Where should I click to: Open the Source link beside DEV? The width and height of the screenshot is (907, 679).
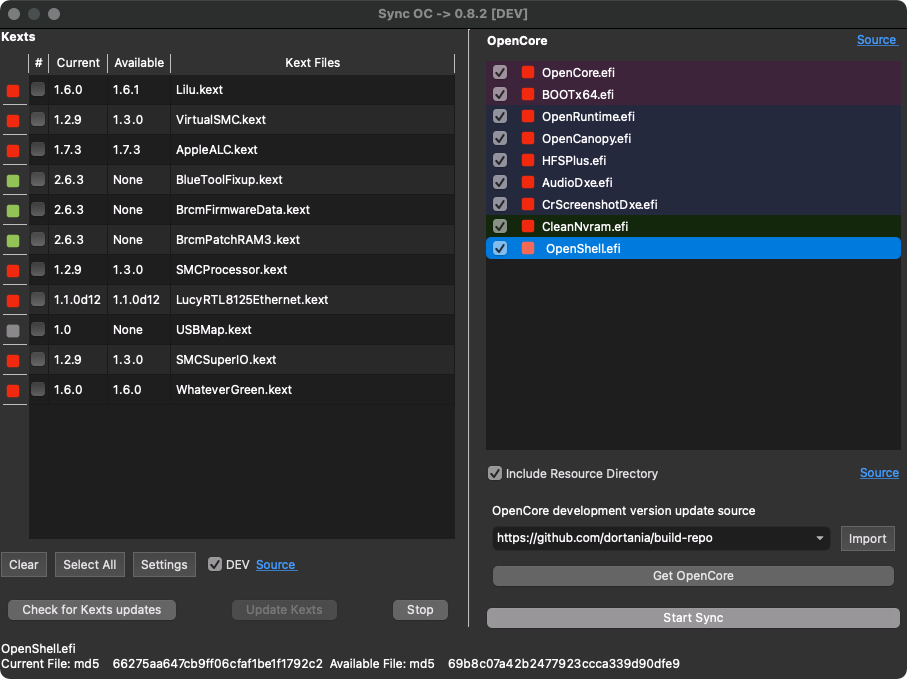(x=276, y=564)
